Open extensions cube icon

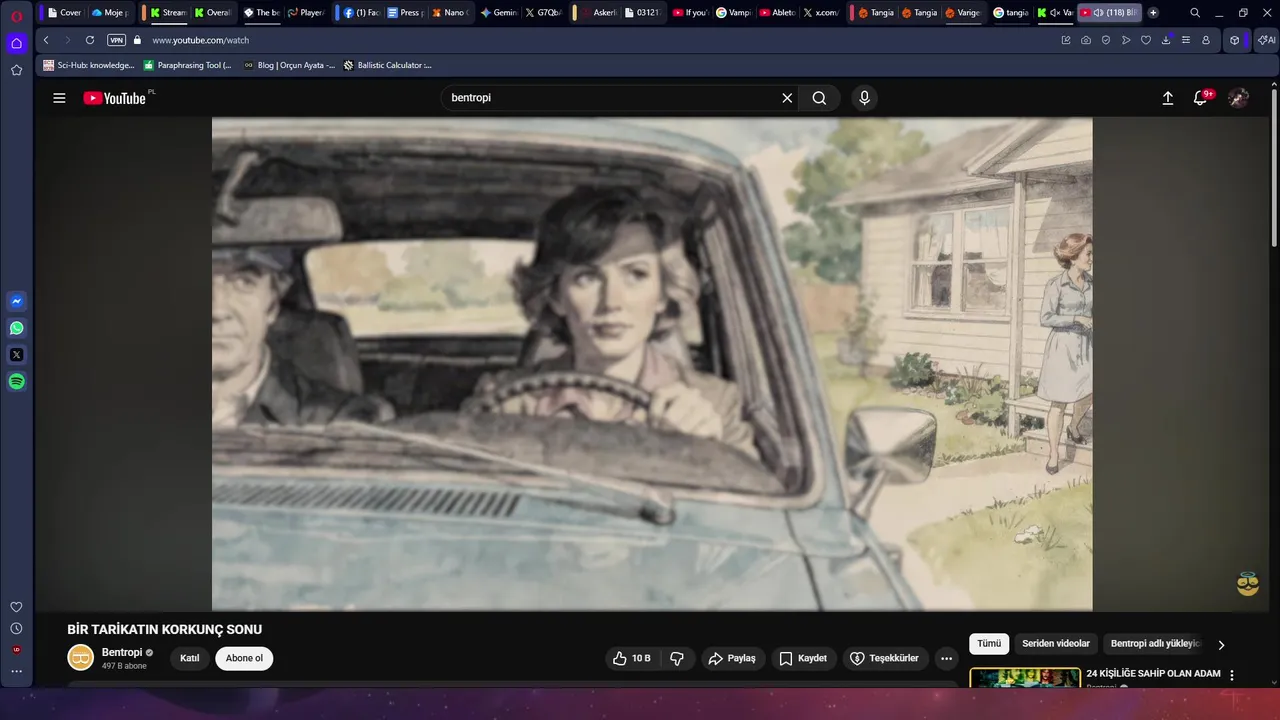tap(1235, 40)
